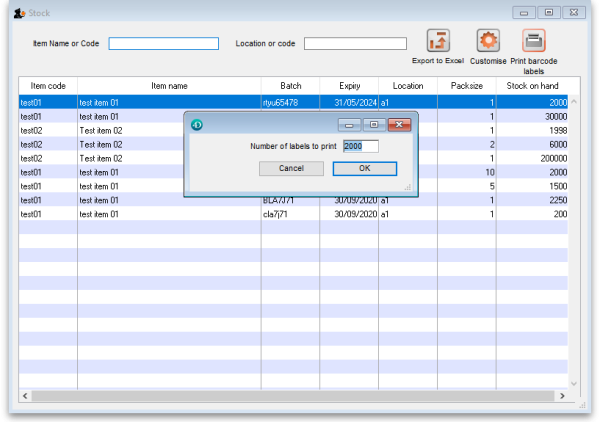This screenshot has width=600, height=422.
Task: Close the label print dialog
Action: click(400, 125)
